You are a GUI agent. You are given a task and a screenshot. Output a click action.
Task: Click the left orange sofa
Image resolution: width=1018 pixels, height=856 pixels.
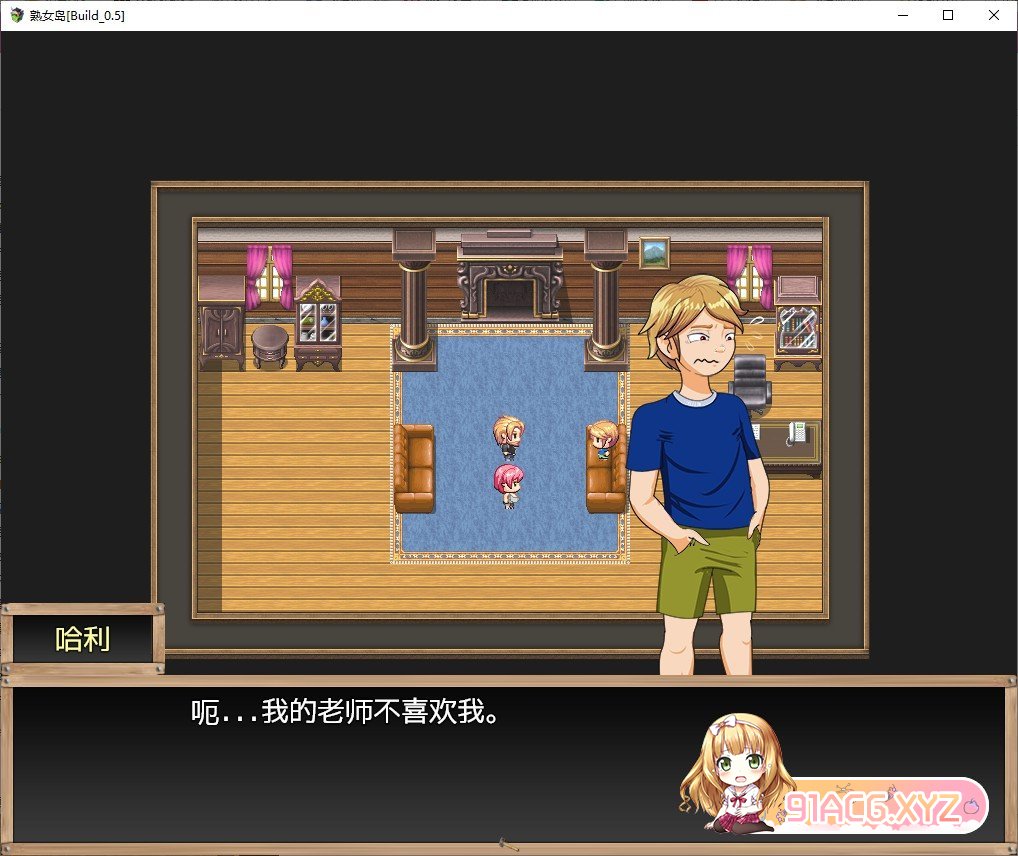(x=414, y=468)
